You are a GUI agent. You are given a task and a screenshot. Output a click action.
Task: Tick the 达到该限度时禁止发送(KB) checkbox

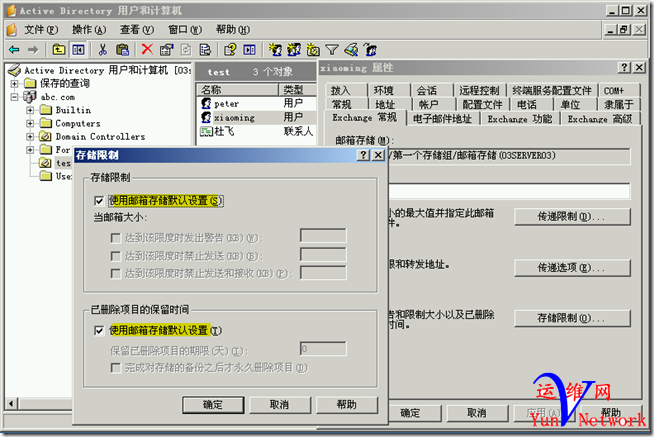(x=116, y=256)
